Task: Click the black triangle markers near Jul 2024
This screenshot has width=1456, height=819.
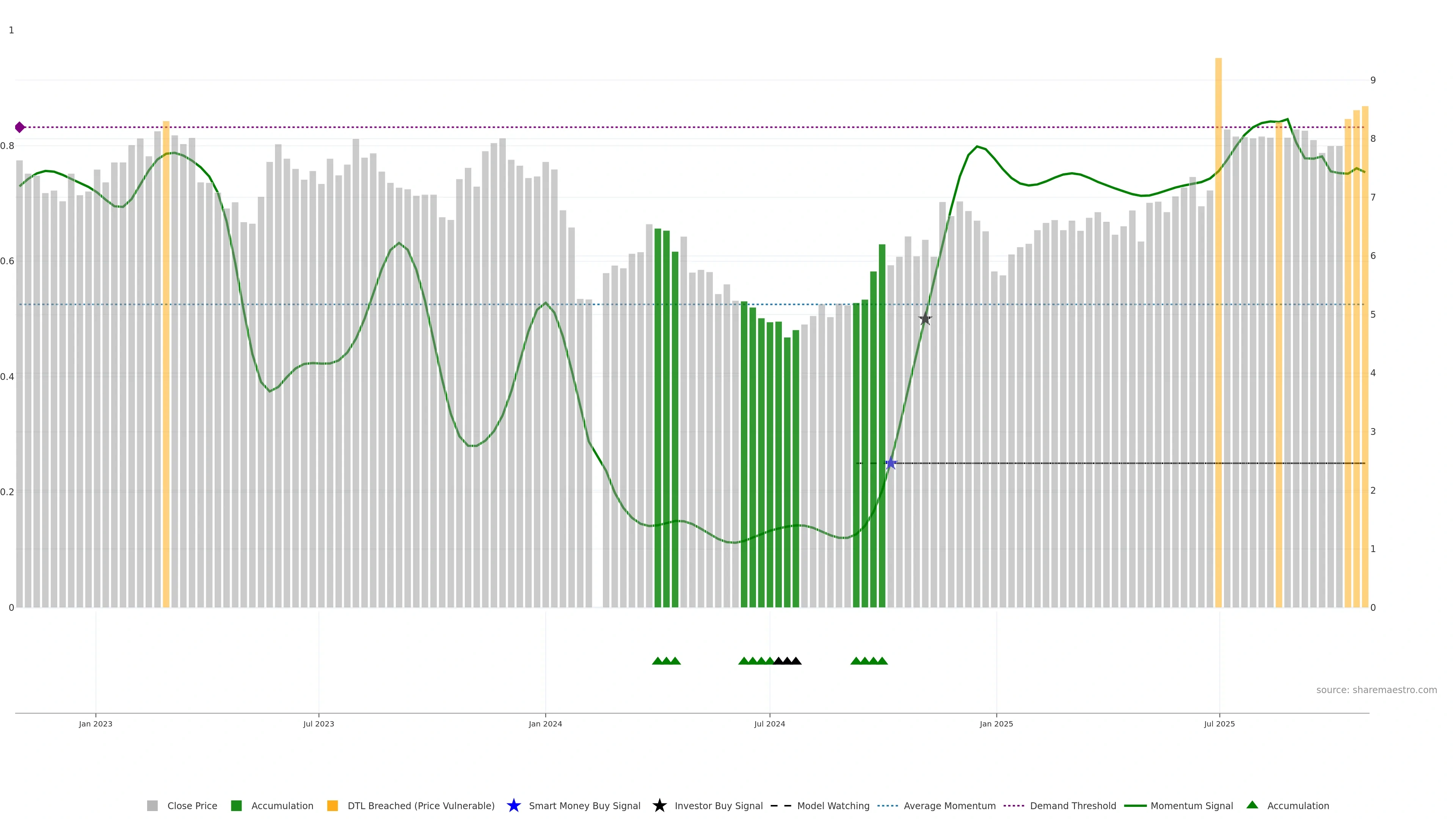Action: [x=787, y=661]
